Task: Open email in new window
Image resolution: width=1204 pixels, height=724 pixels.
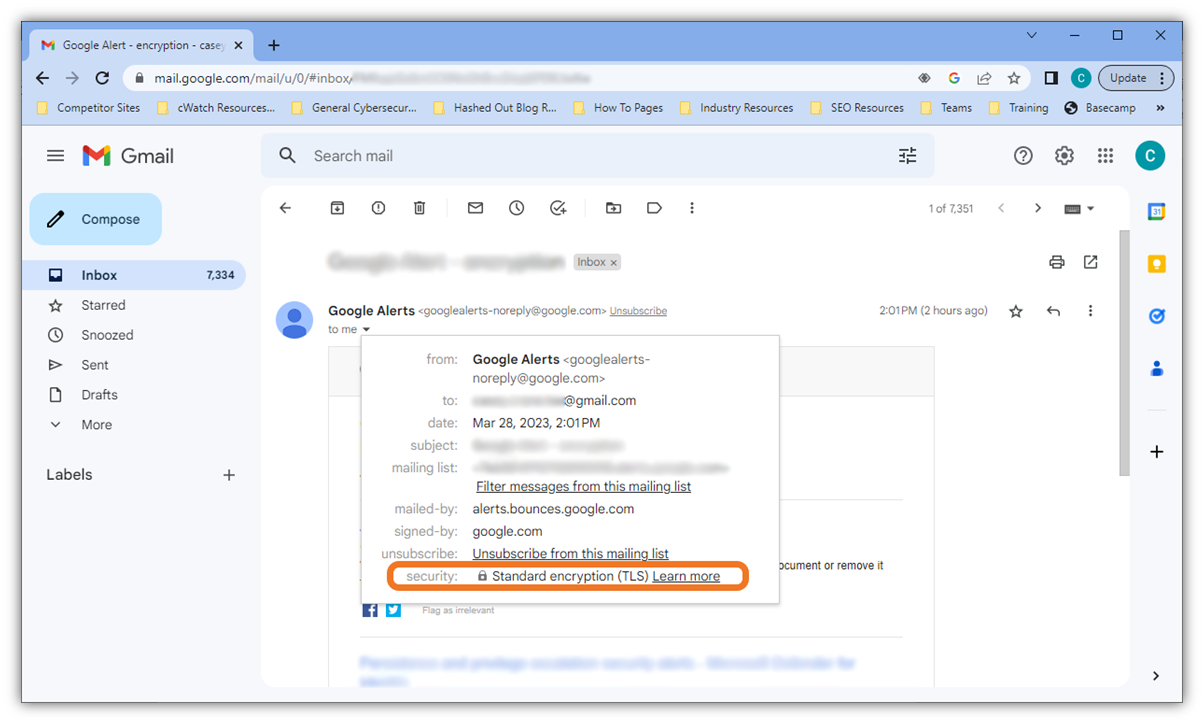Action: pos(1090,261)
